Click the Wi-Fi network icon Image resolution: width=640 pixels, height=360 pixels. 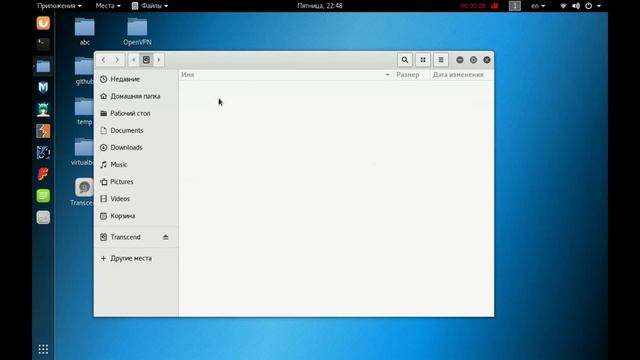click(x=563, y=6)
